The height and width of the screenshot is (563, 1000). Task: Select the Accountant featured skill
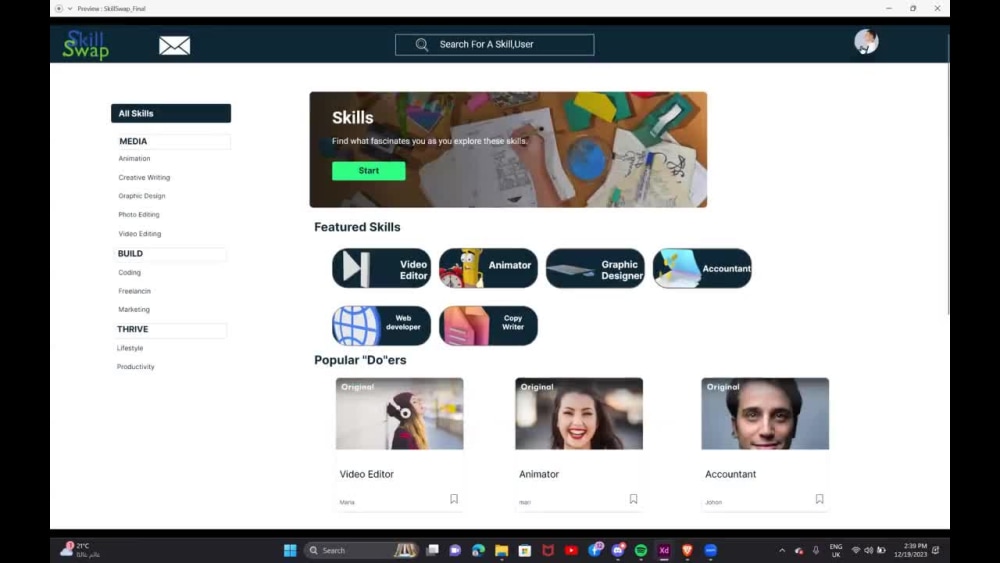click(702, 268)
